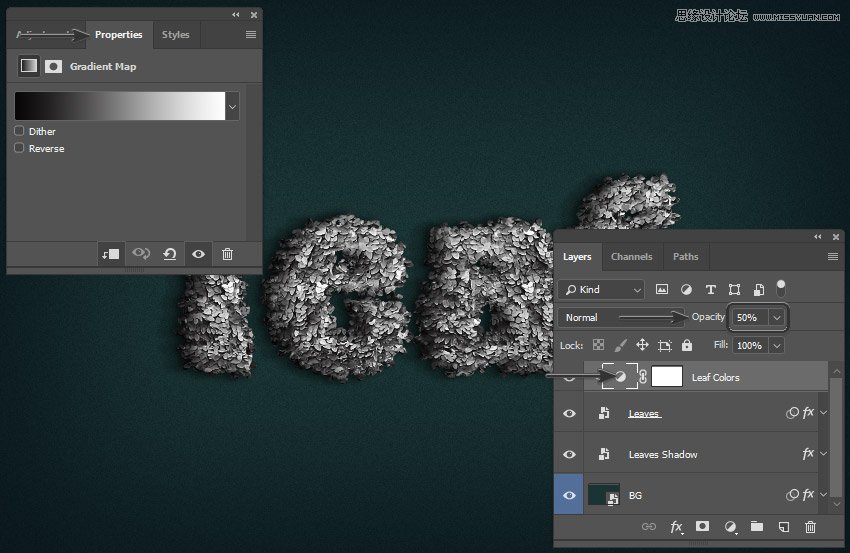Viewport: 850px width, 553px height.
Task: Delete adjustment layer using Properties trash icon
Action: [x=227, y=254]
